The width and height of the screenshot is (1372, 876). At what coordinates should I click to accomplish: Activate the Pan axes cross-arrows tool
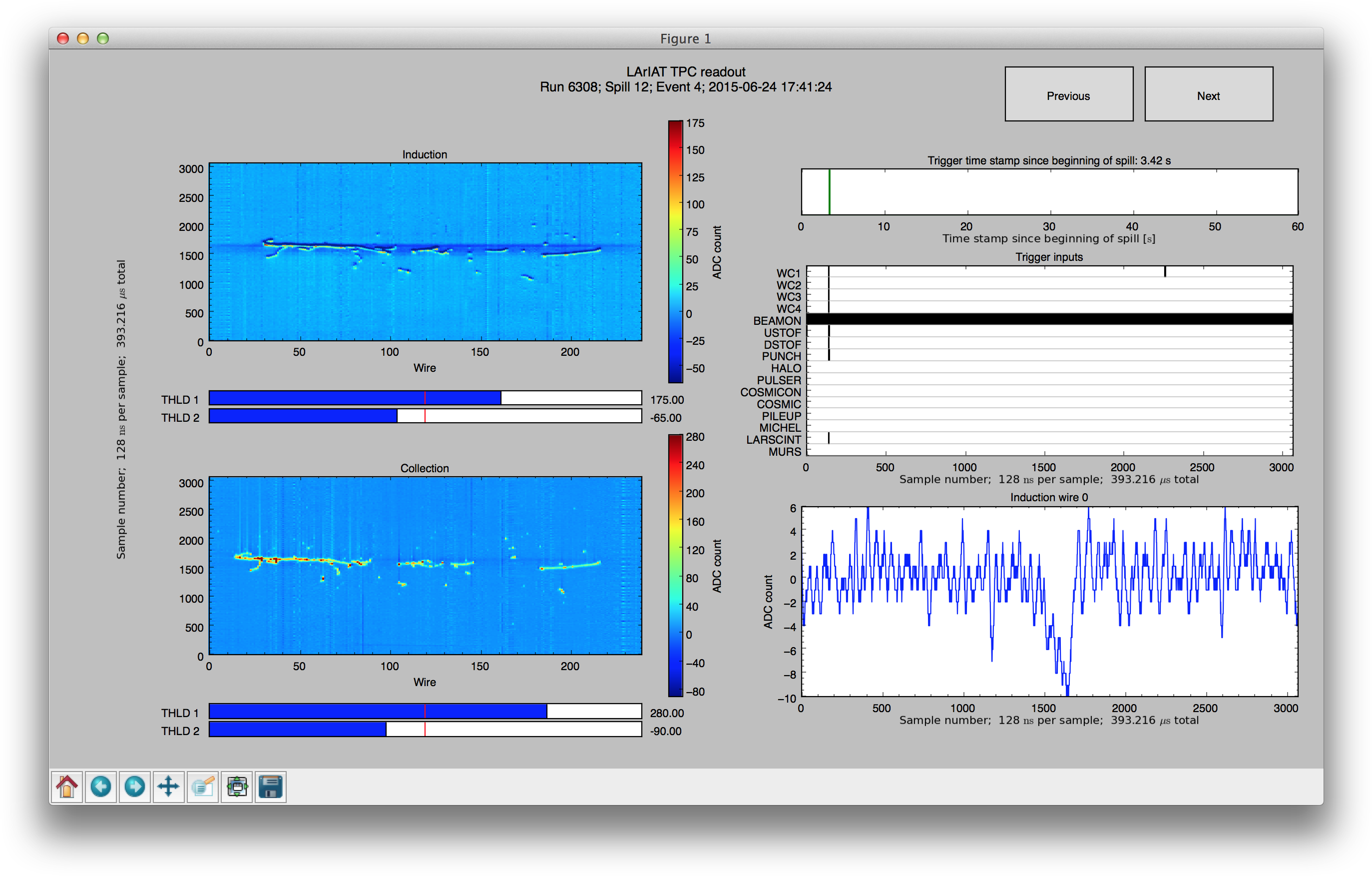[169, 787]
